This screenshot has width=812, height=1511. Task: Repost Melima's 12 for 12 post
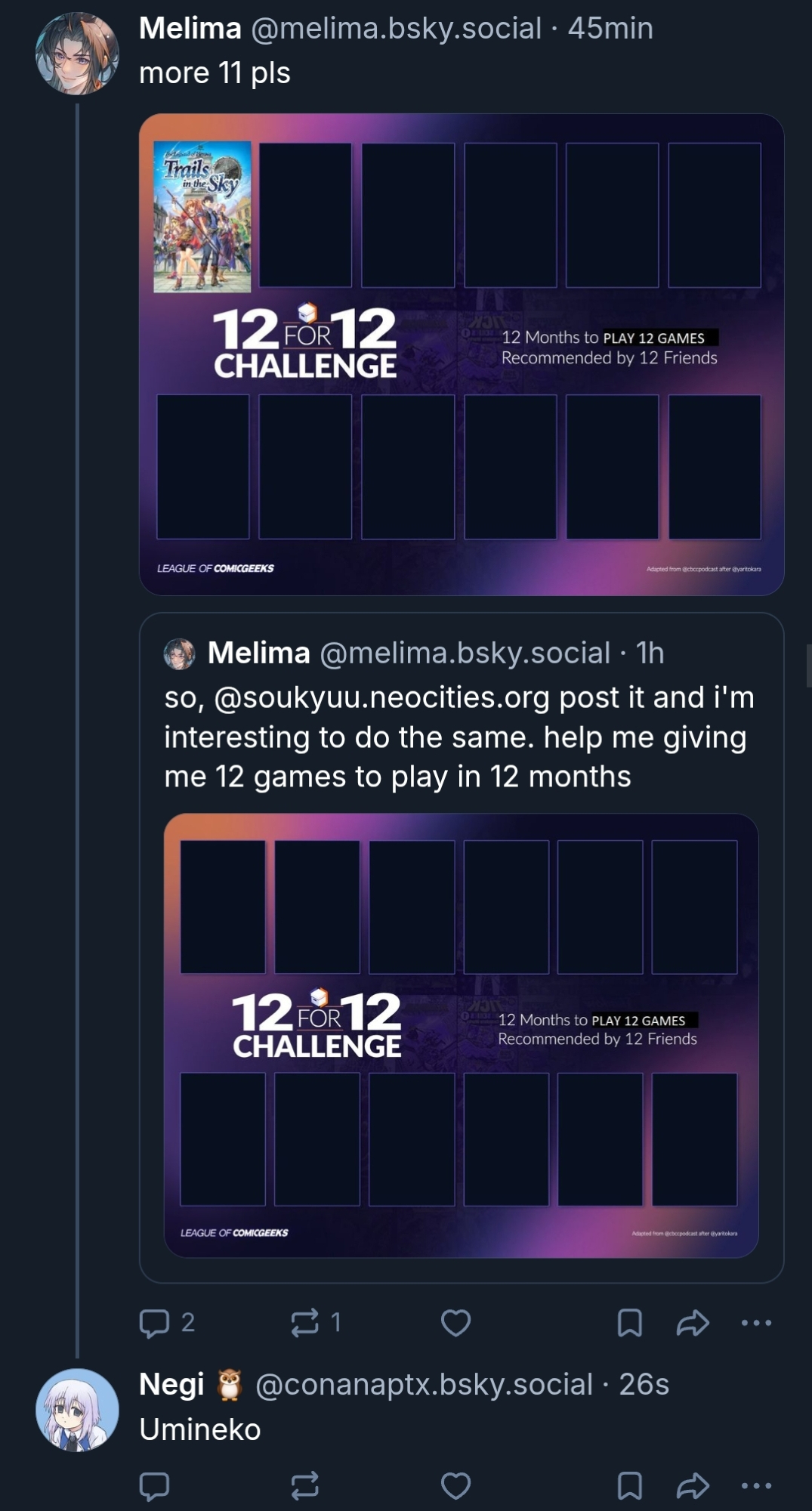click(305, 1323)
